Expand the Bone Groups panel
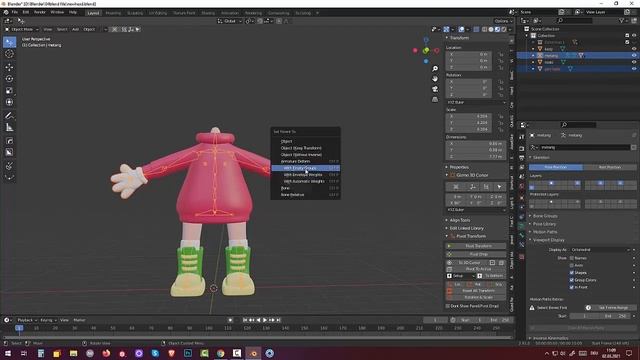Viewport: 640px width, 360px height. pos(545,216)
